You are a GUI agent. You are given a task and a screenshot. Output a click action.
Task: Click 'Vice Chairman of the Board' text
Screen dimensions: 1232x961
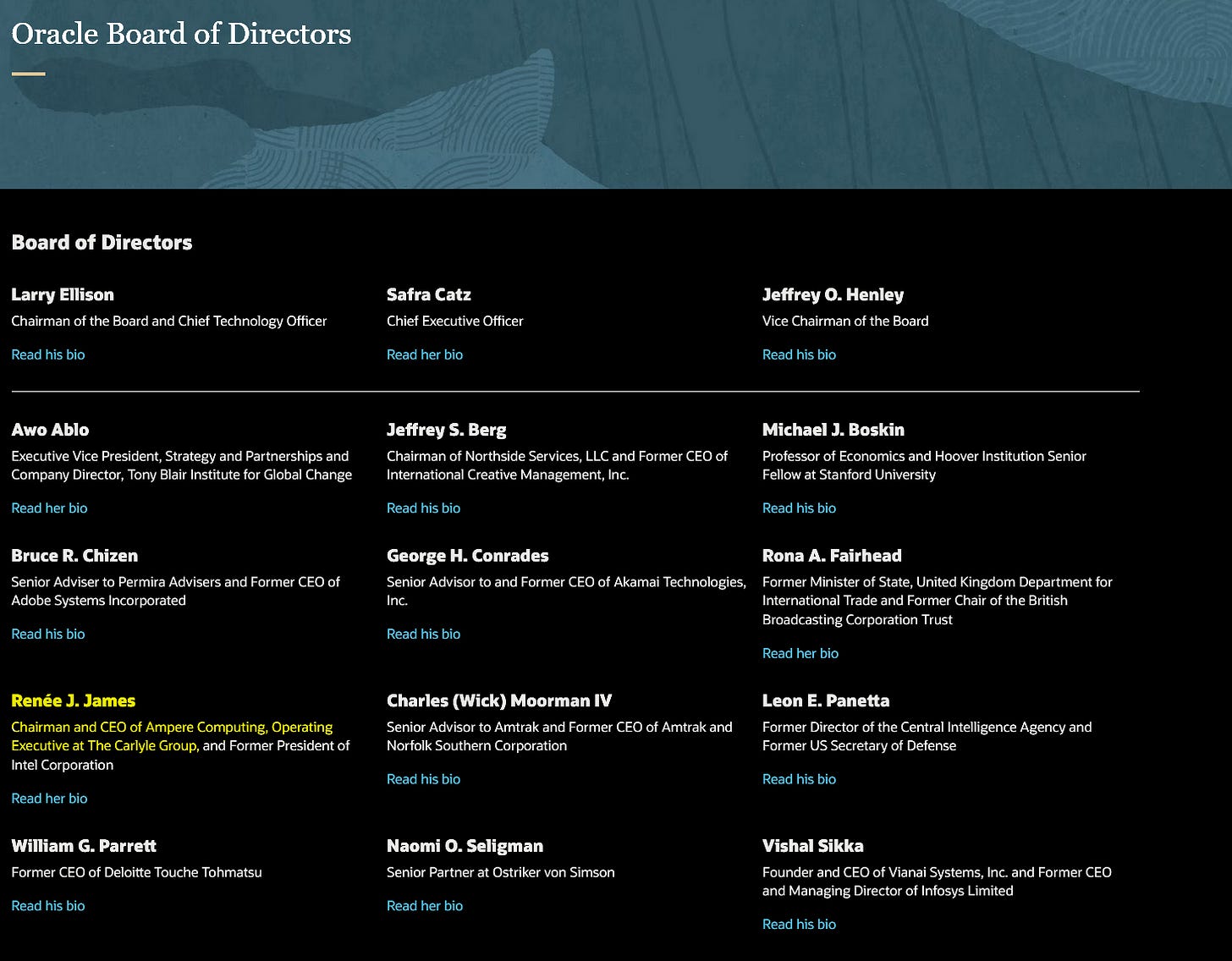coord(845,321)
